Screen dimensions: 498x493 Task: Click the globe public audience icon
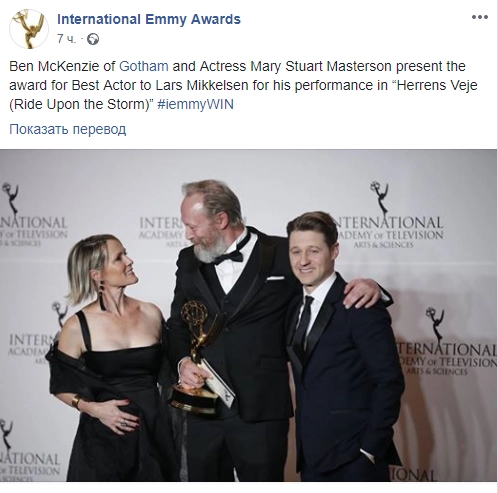[93, 40]
